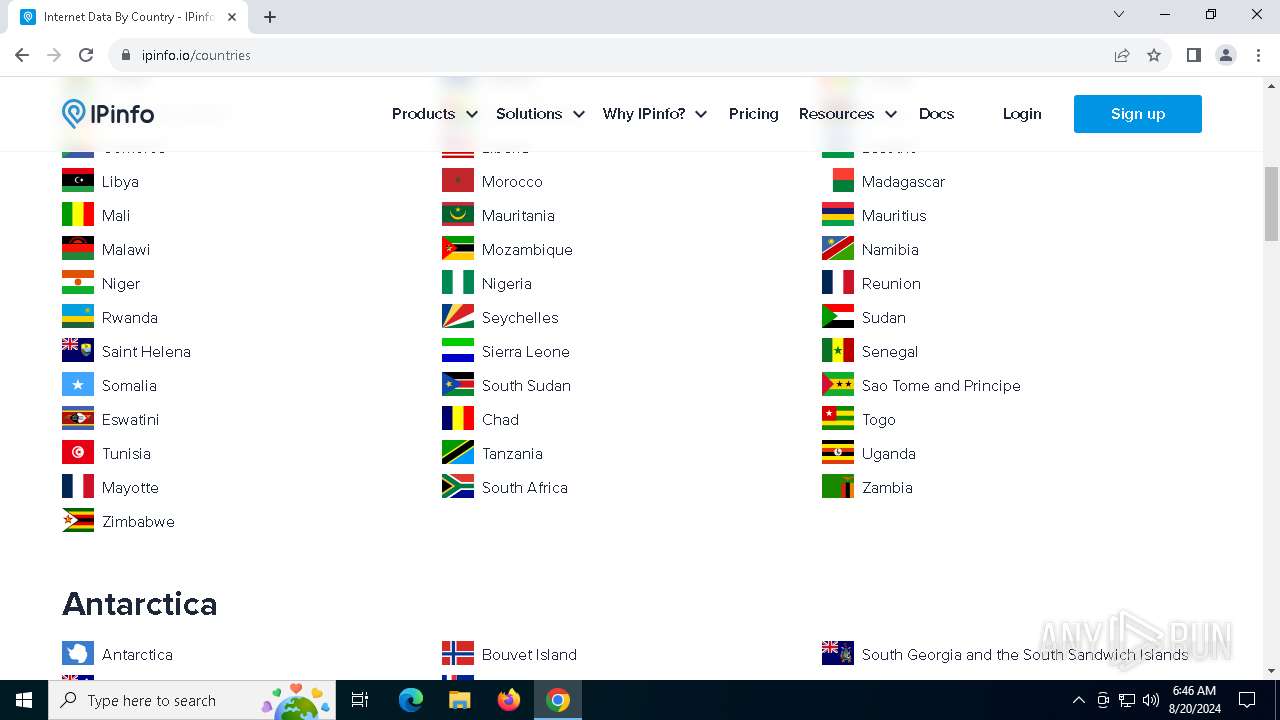
Task: Click the Zimbabwe flag icon
Action: [x=78, y=521]
